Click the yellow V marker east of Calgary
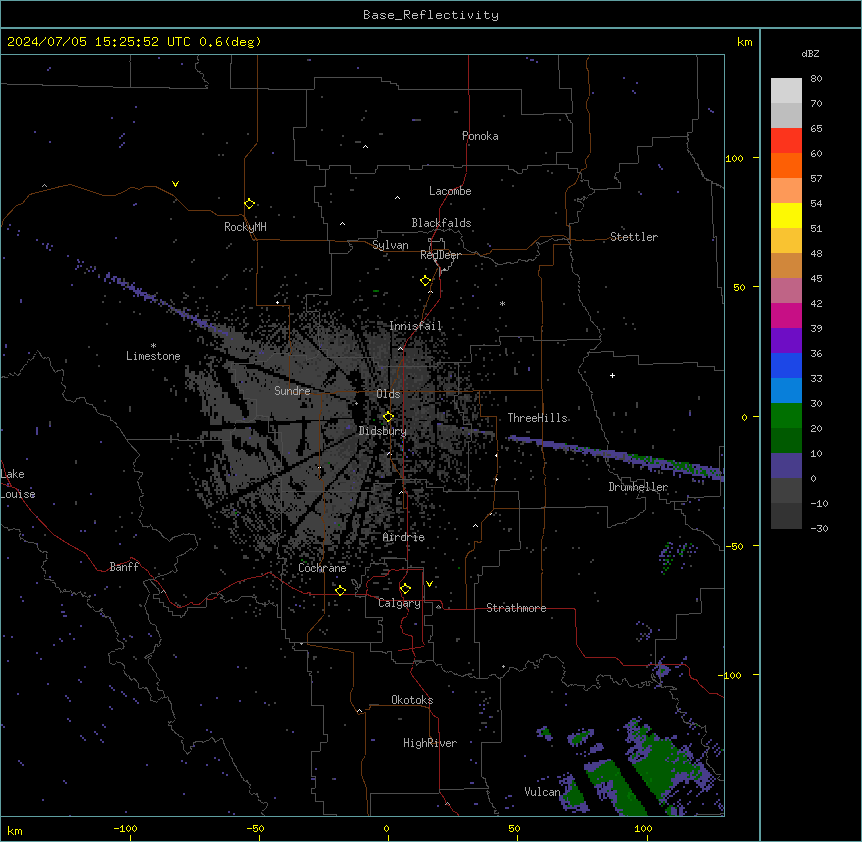 pyautogui.click(x=429, y=584)
